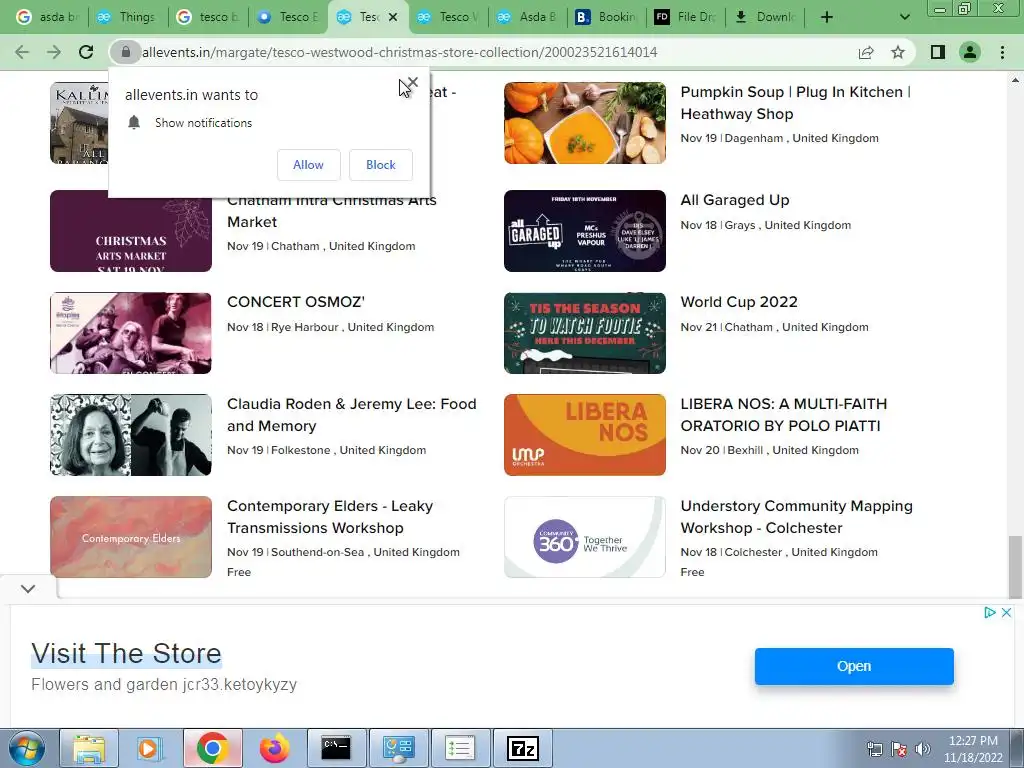
Task: Click the volume speaker tray icon
Action: click(x=923, y=749)
